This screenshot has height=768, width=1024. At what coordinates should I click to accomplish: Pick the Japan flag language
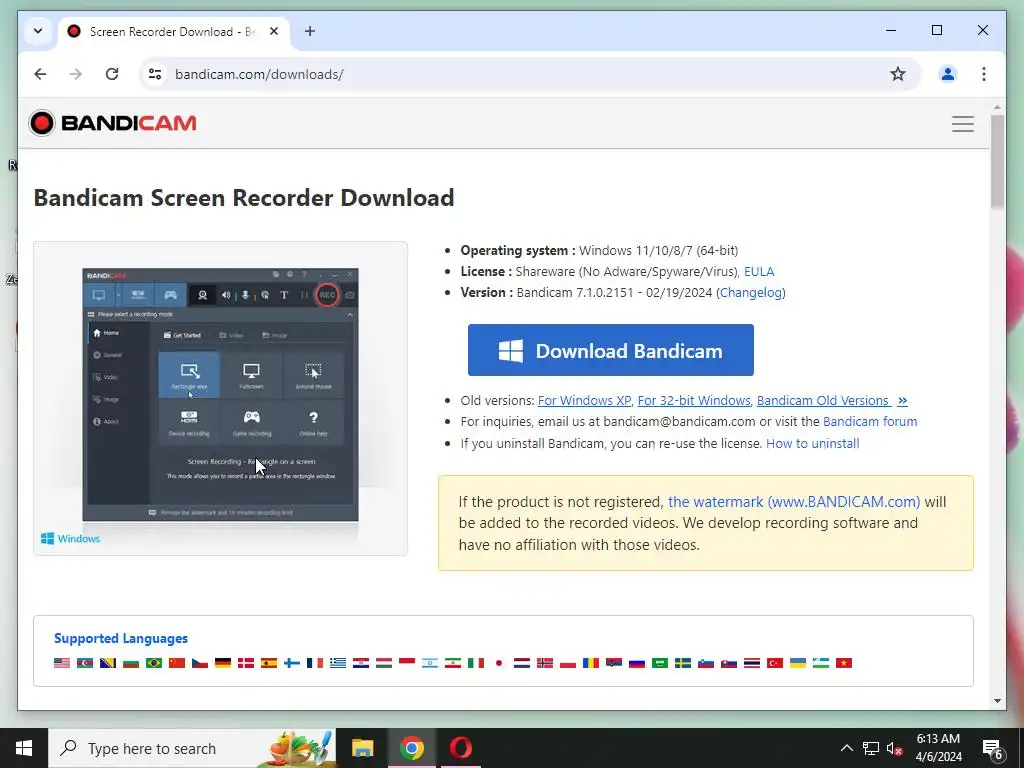499,663
